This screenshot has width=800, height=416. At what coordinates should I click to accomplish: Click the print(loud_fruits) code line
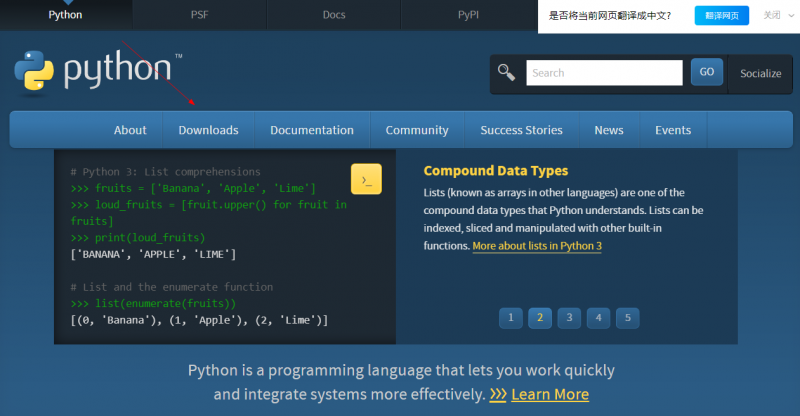(x=138, y=238)
